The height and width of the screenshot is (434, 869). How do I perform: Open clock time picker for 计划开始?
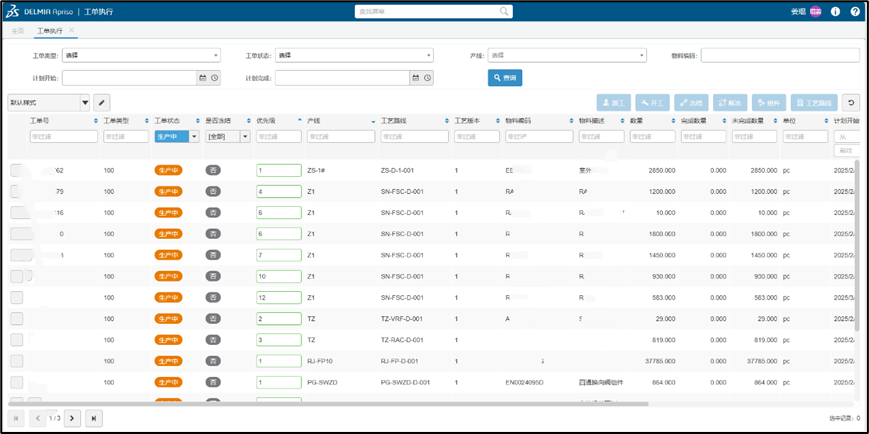pos(214,78)
